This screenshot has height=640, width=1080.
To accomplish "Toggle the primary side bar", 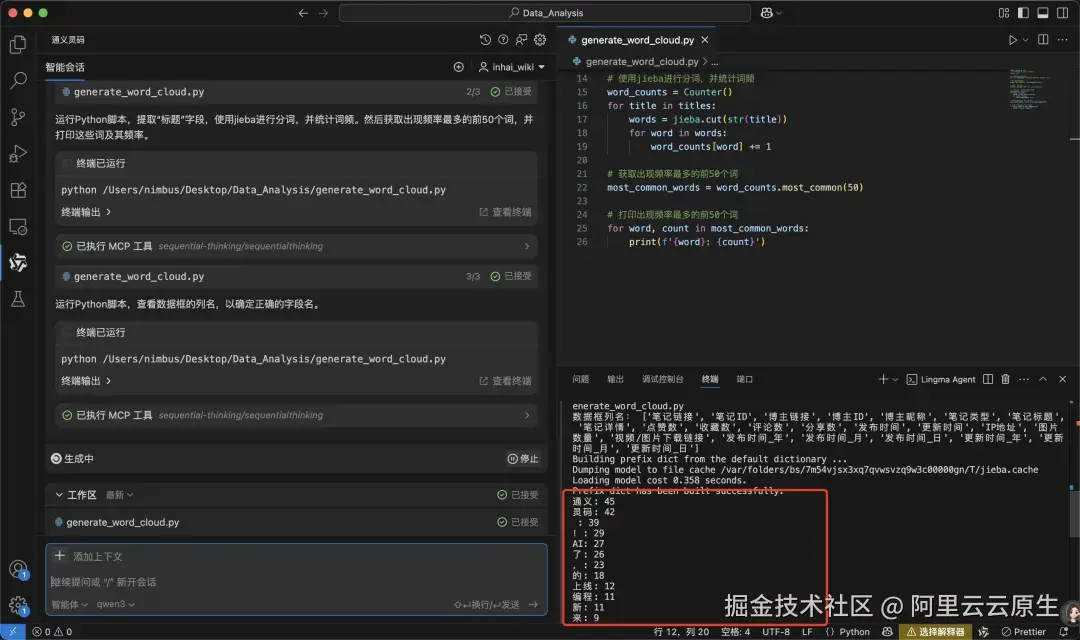I will [x=1023, y=13].
